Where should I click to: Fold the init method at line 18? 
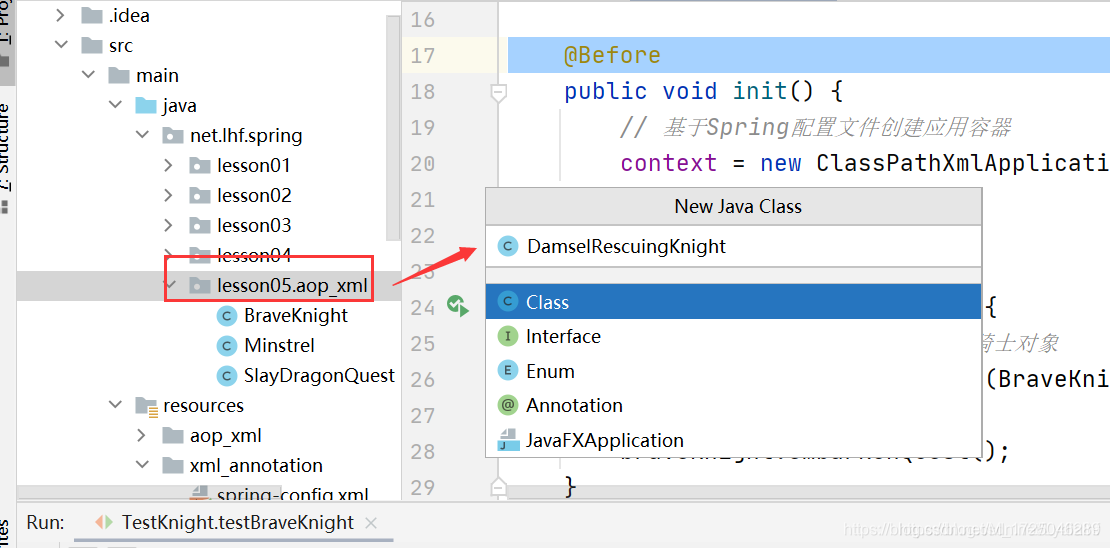(499, 92)
